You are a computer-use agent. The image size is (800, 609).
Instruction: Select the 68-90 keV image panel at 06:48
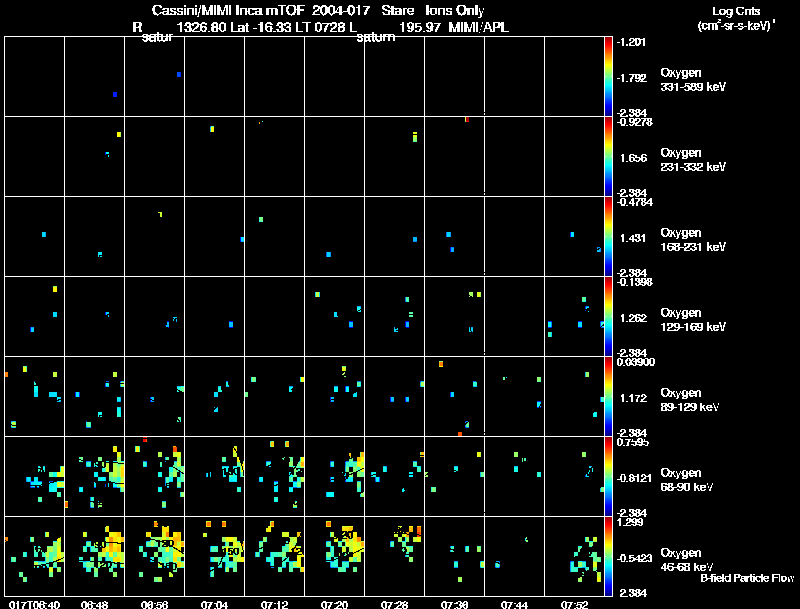coord(94,477)
